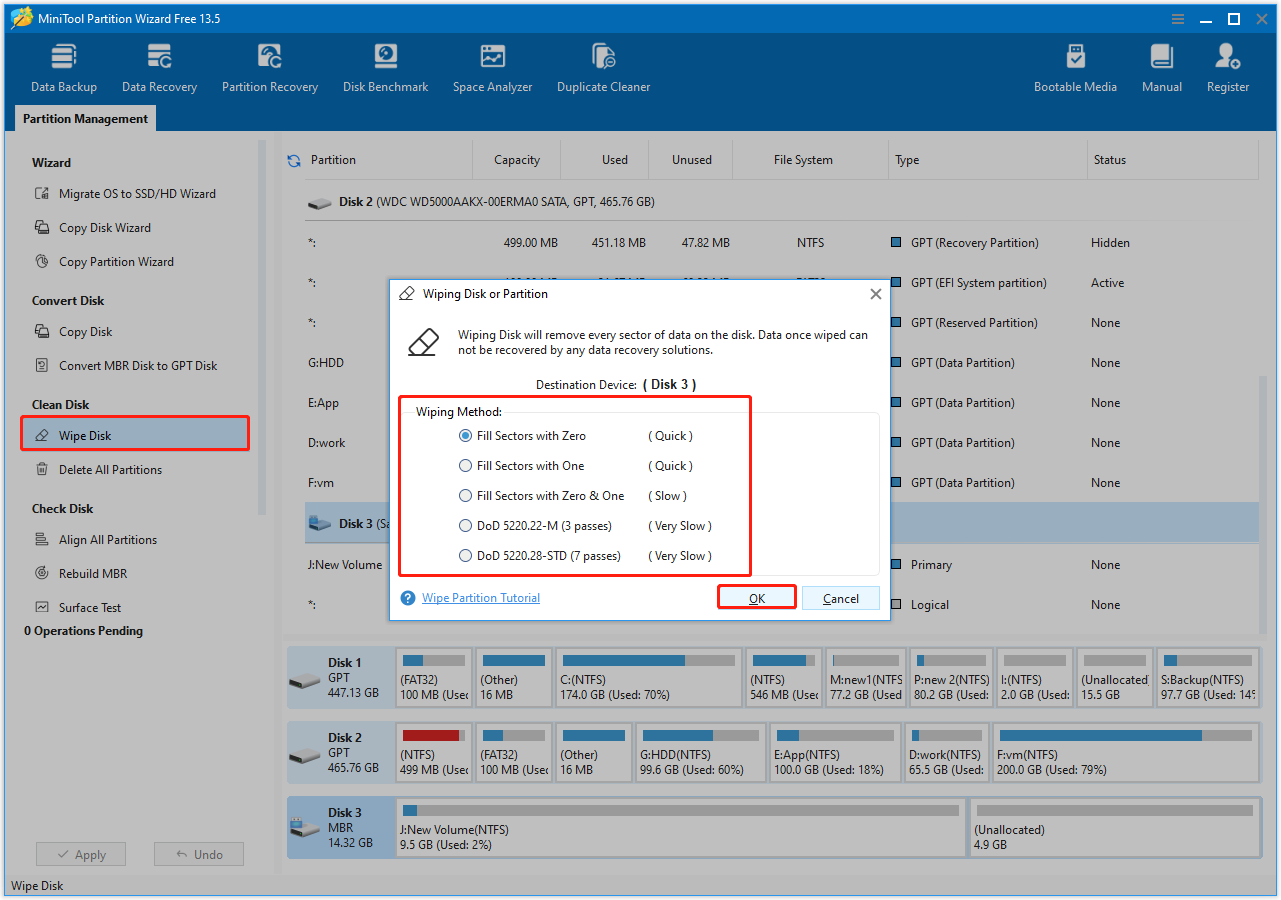Open the Manual
This screenshot has height=900, width=1281.
pos(1161,65)
